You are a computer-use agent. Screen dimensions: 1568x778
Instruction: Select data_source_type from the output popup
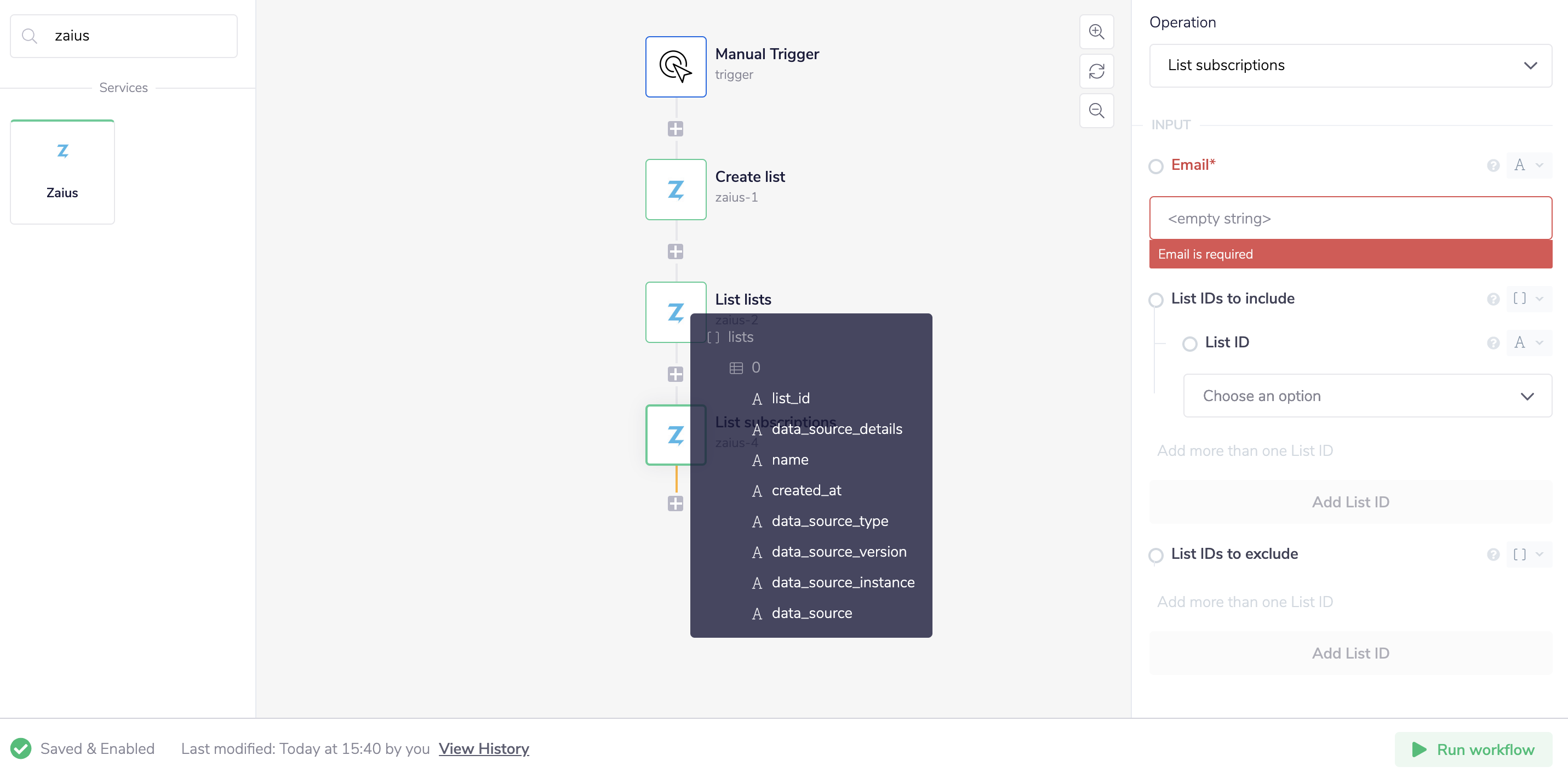[x=829, y=522]
